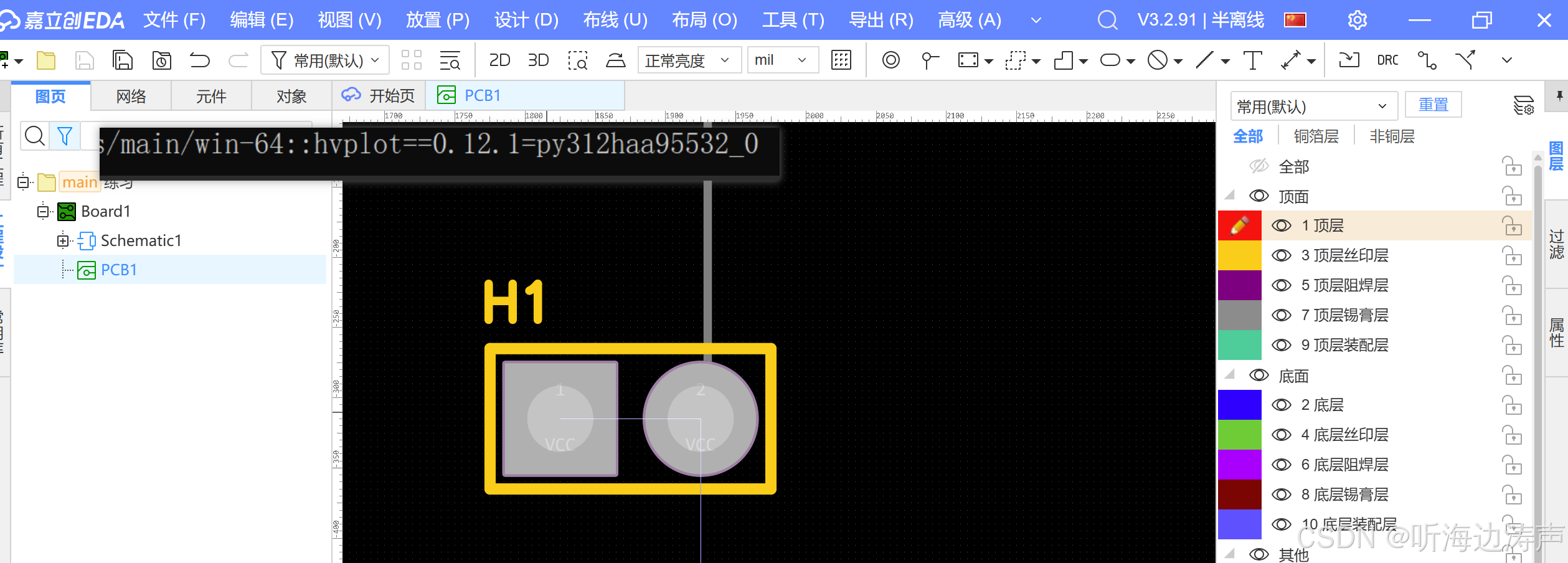This screenshot has width=1568, height=563.
Task: Select the copper region rectangle tool
Action: pyautogui.click(x=968, y=60)
